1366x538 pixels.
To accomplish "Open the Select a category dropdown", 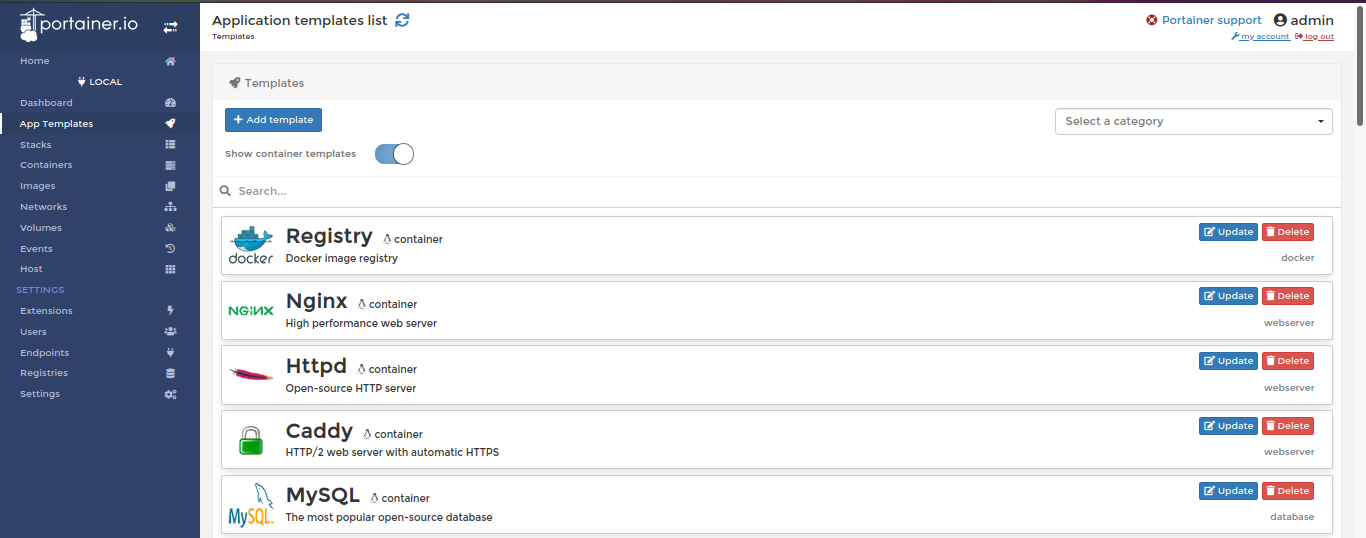I will coord(1194,121).
